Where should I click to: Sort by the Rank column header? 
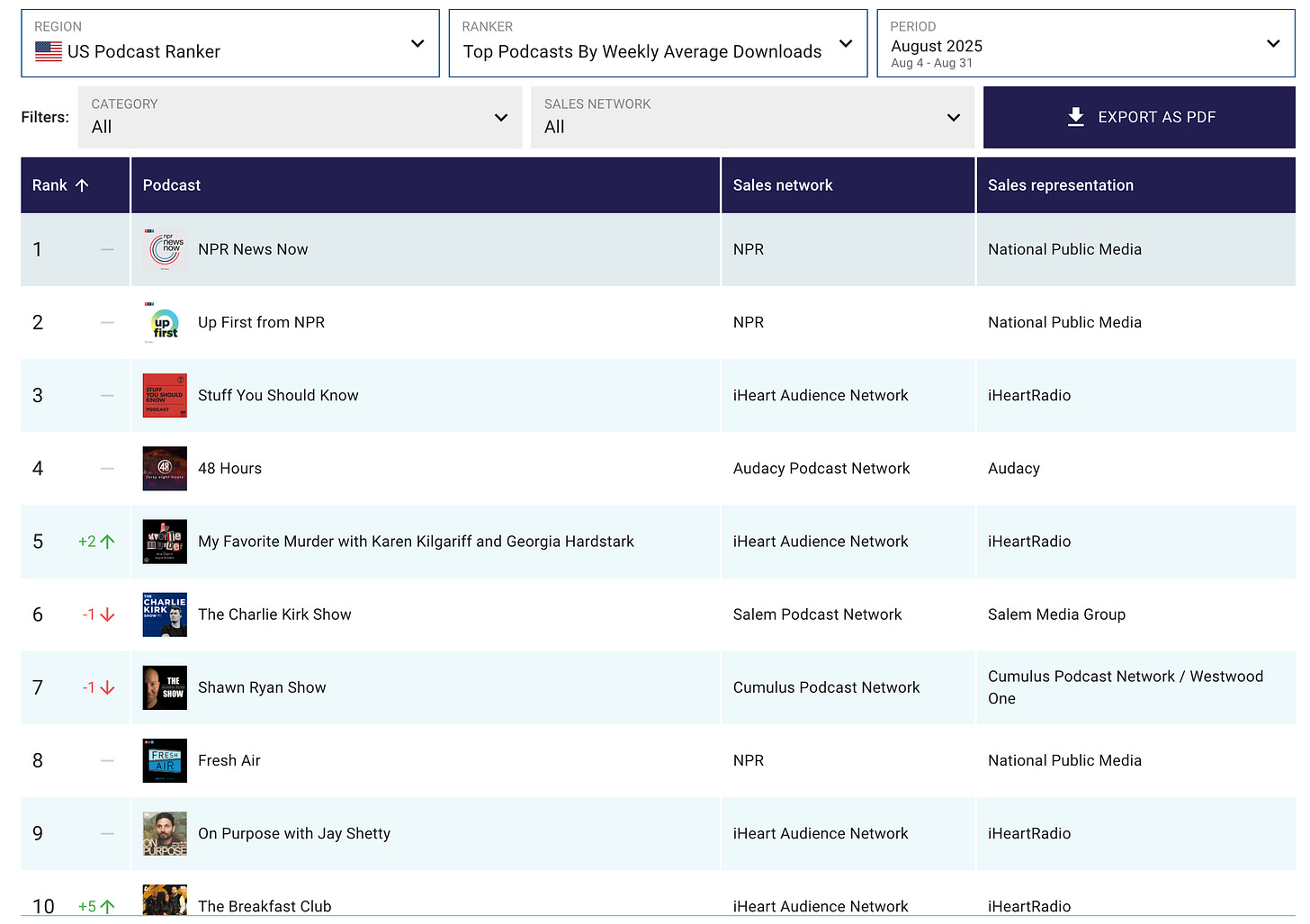76,185
